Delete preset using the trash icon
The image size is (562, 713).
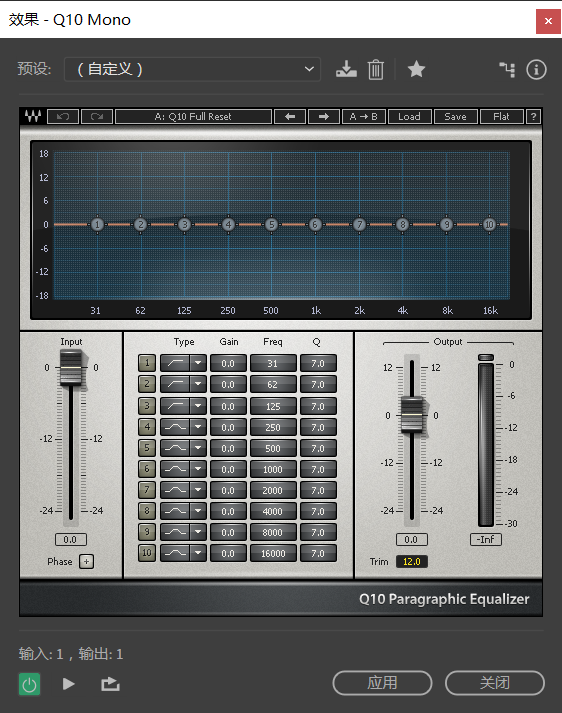[x=376, y=70]
